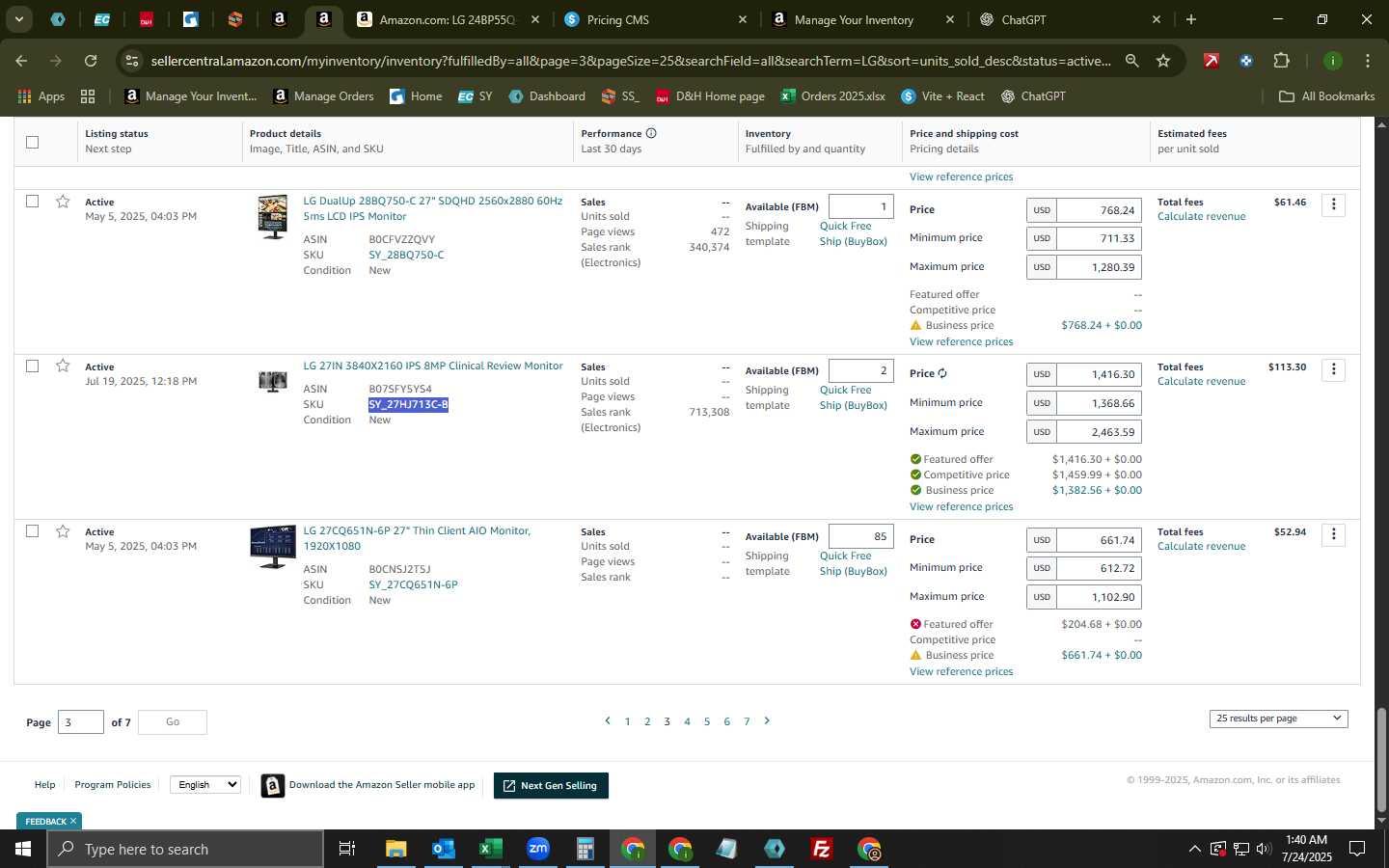Open the three-dot menu for the $52.94 fees row
Screen dimensions: 1389x868
point(1333,534)
